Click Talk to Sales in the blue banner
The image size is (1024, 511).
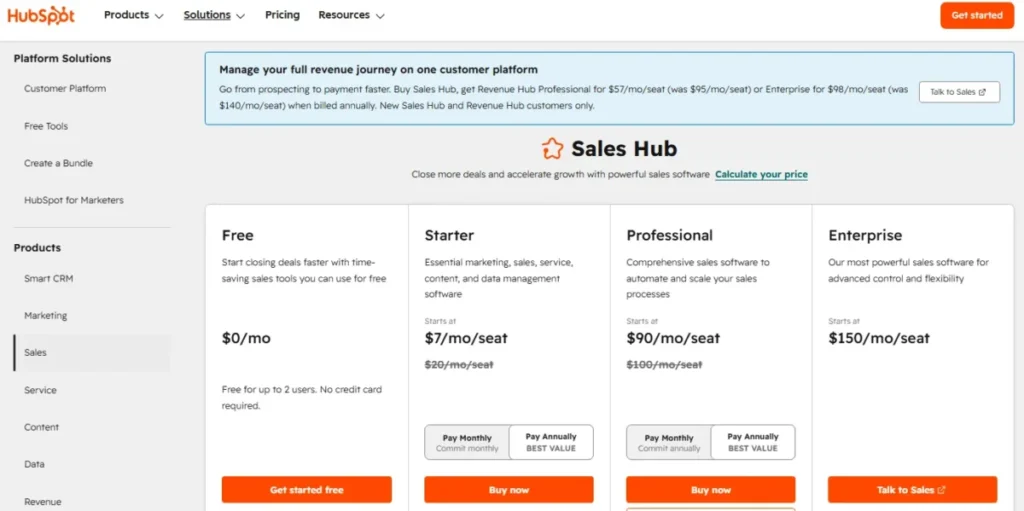tap(959, 92)
